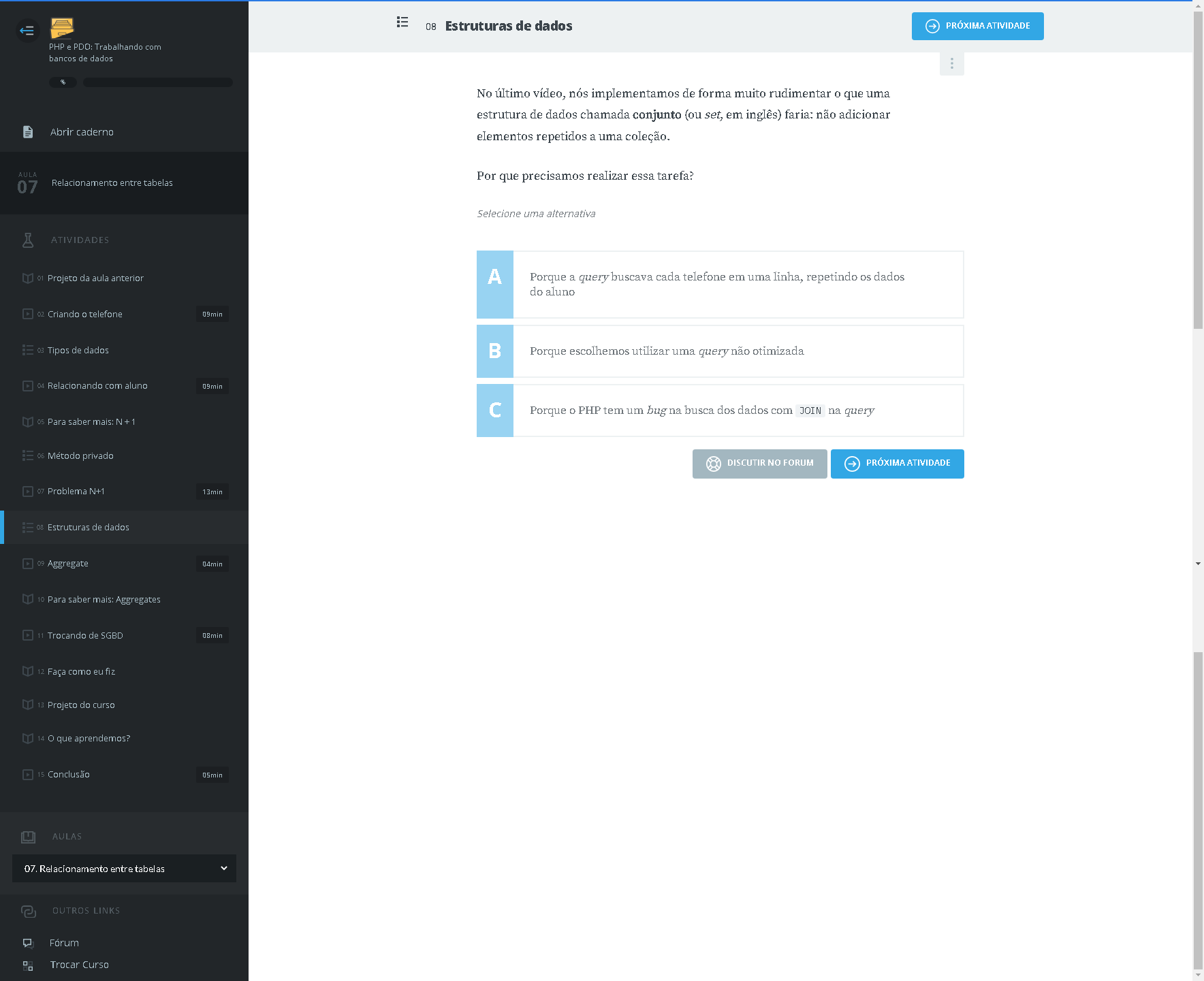The width and height of the screenshot is (1204, 981).
Task: Click the course progress bar
Action: point(157,82)
